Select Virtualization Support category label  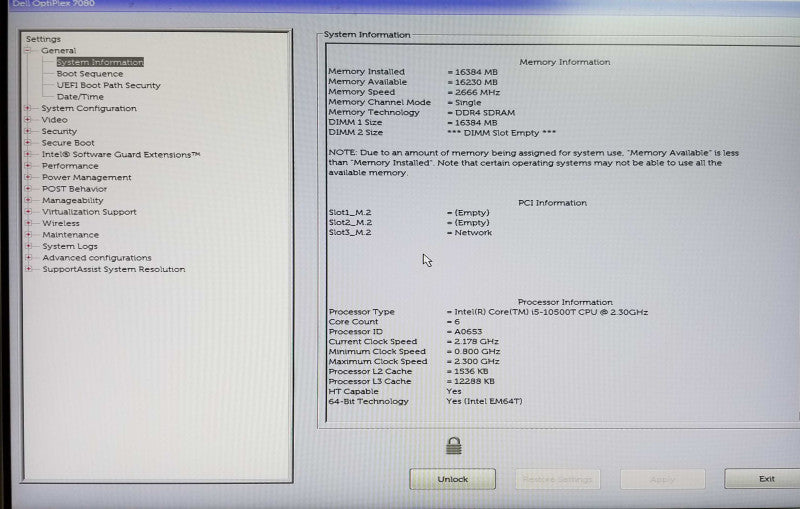(x=89, y=212)
